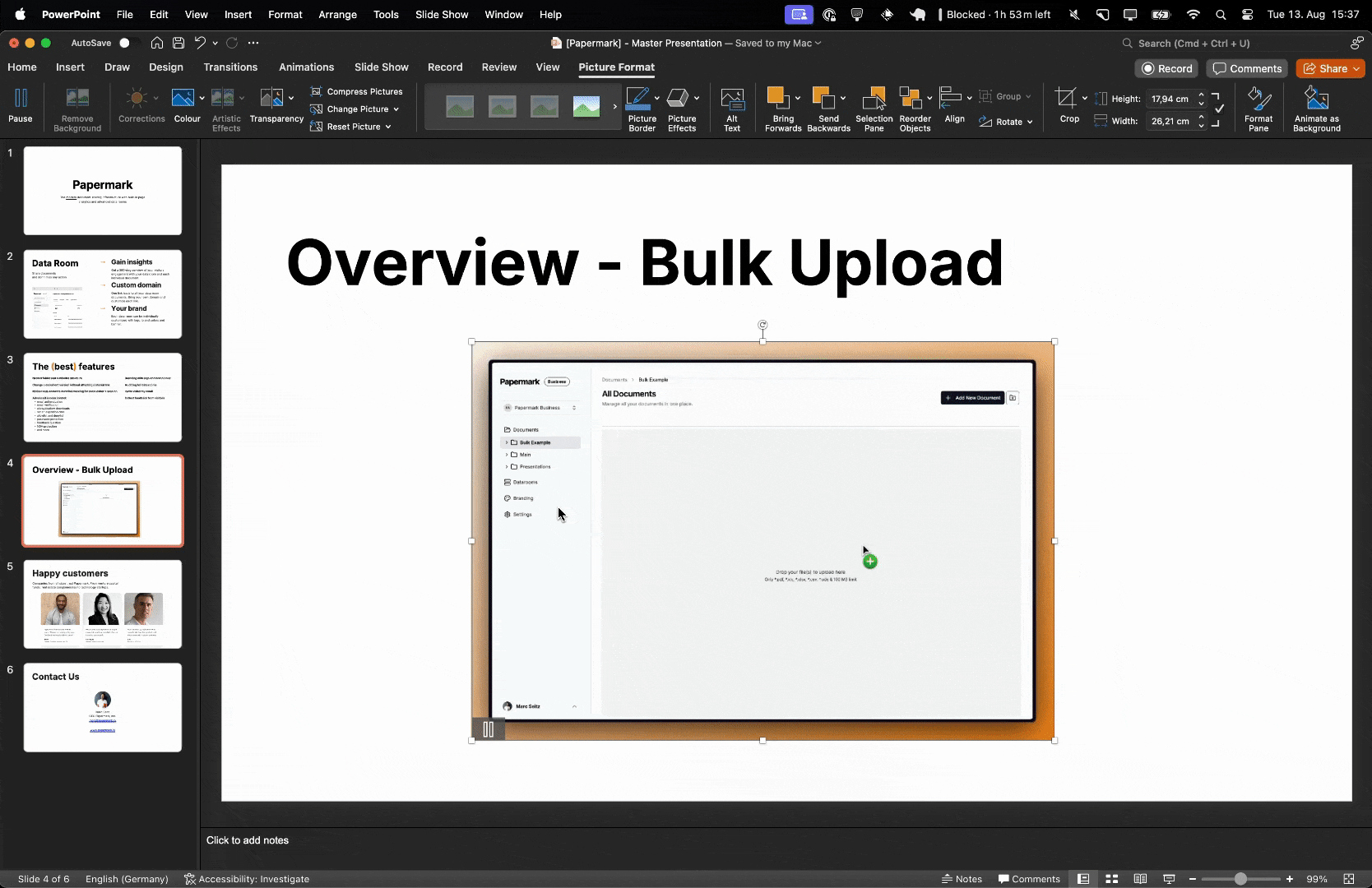Click the Crop tool icon
Screen dimensions: 1372x888
(x=1066, y=99)
